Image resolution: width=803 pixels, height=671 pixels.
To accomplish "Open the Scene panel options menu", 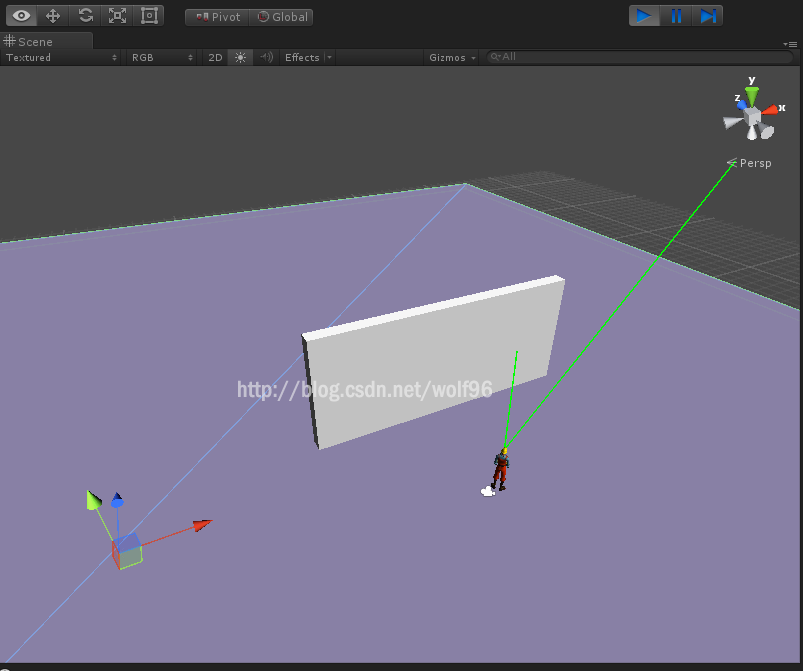I will [790, 45].
